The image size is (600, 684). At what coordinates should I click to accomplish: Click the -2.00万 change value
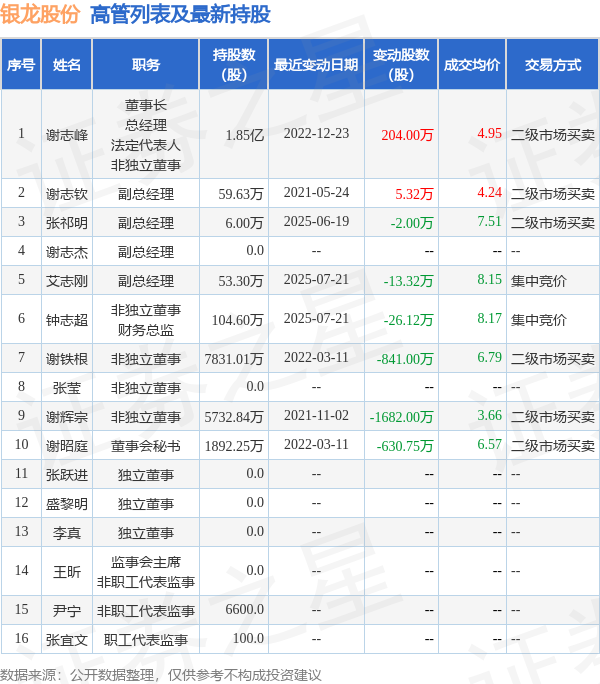click(412, 223)
